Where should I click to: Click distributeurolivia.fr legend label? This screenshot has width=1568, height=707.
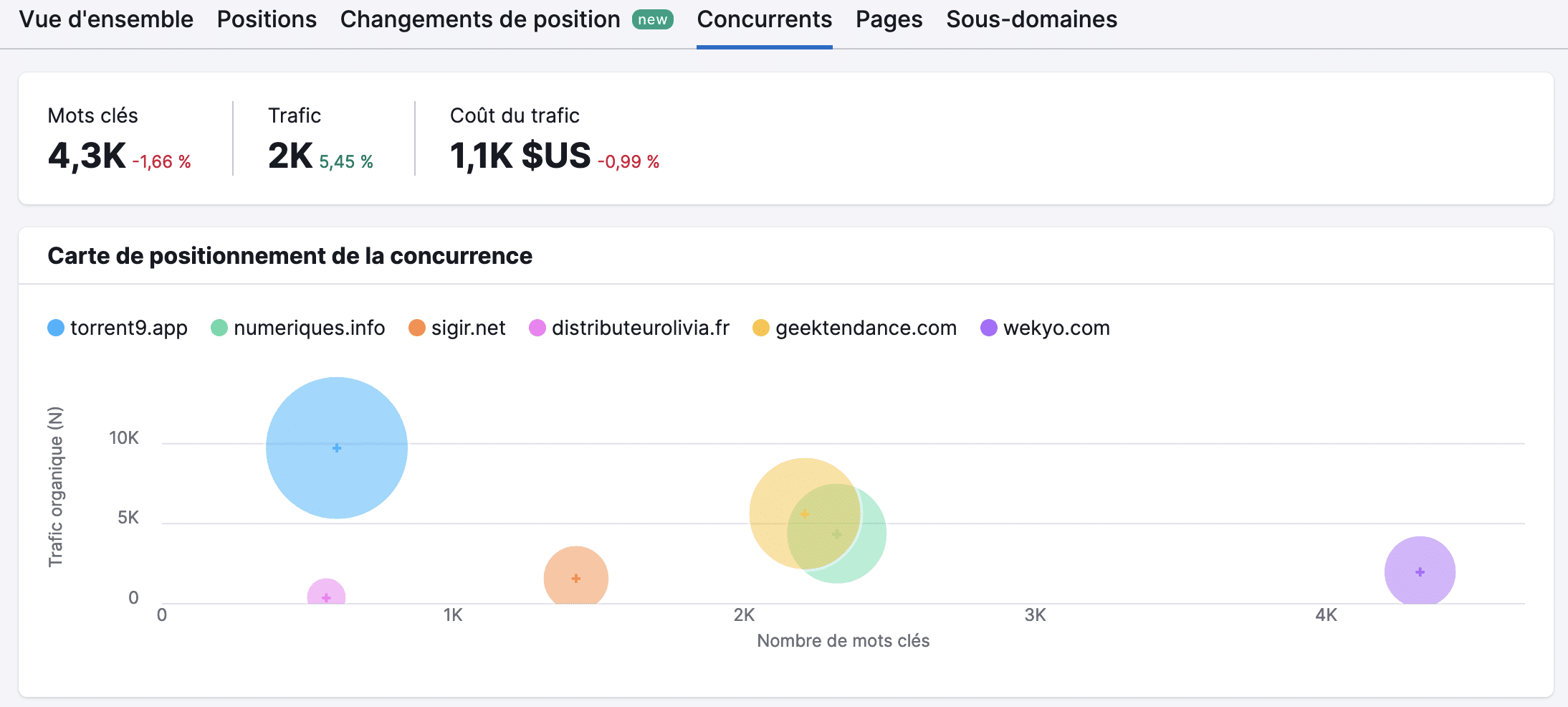point(641,328)
